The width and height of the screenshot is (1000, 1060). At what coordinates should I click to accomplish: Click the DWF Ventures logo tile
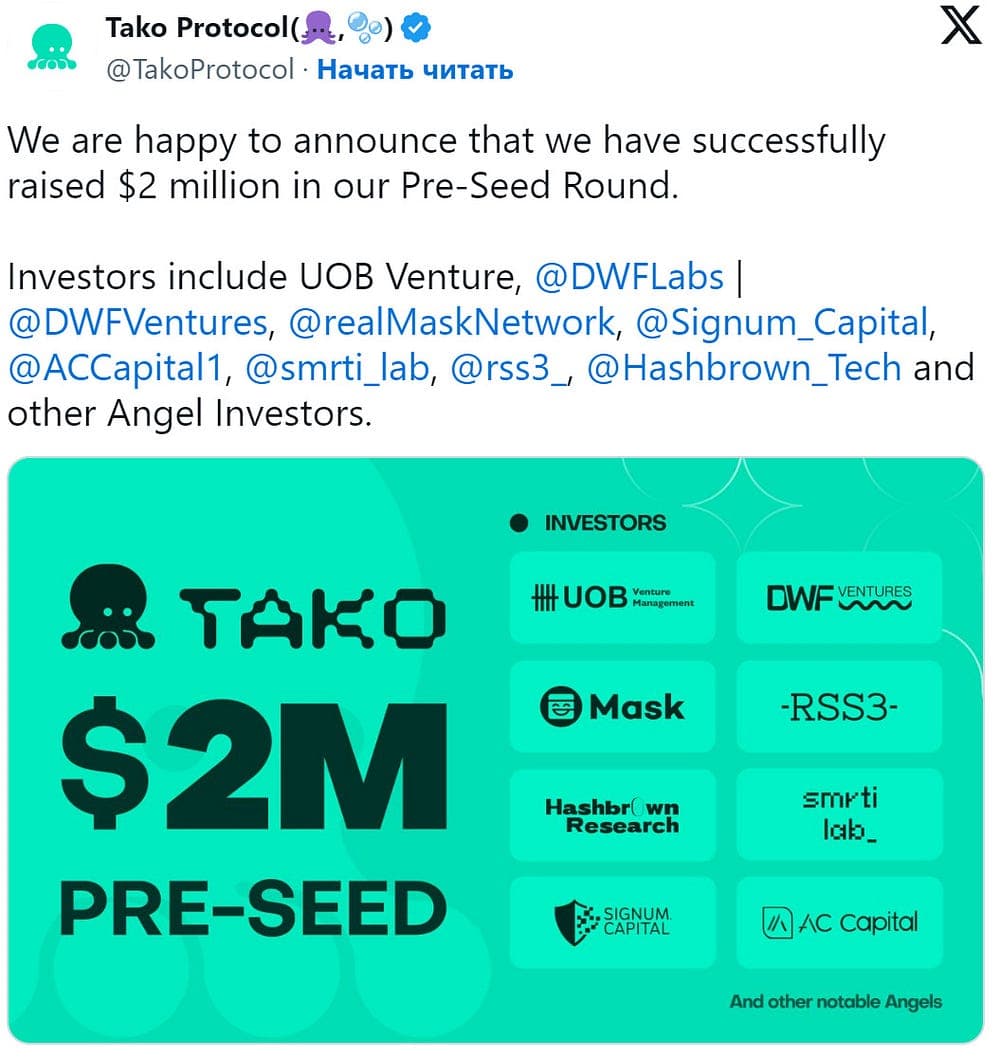pos(839,598)
